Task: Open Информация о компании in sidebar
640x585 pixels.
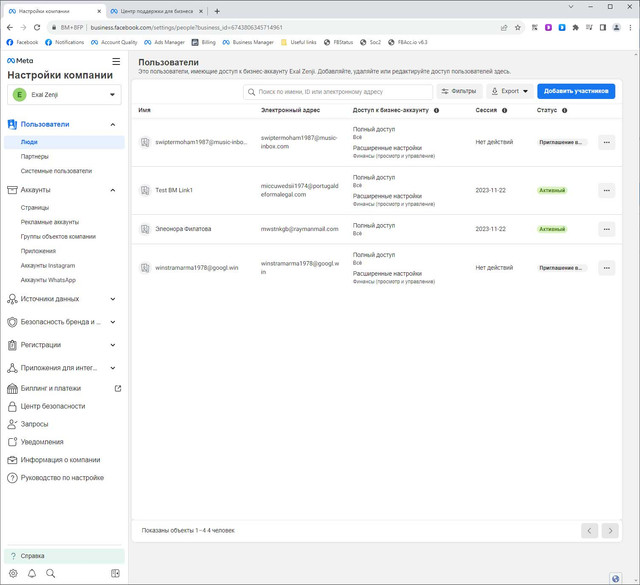Action: 60,460
